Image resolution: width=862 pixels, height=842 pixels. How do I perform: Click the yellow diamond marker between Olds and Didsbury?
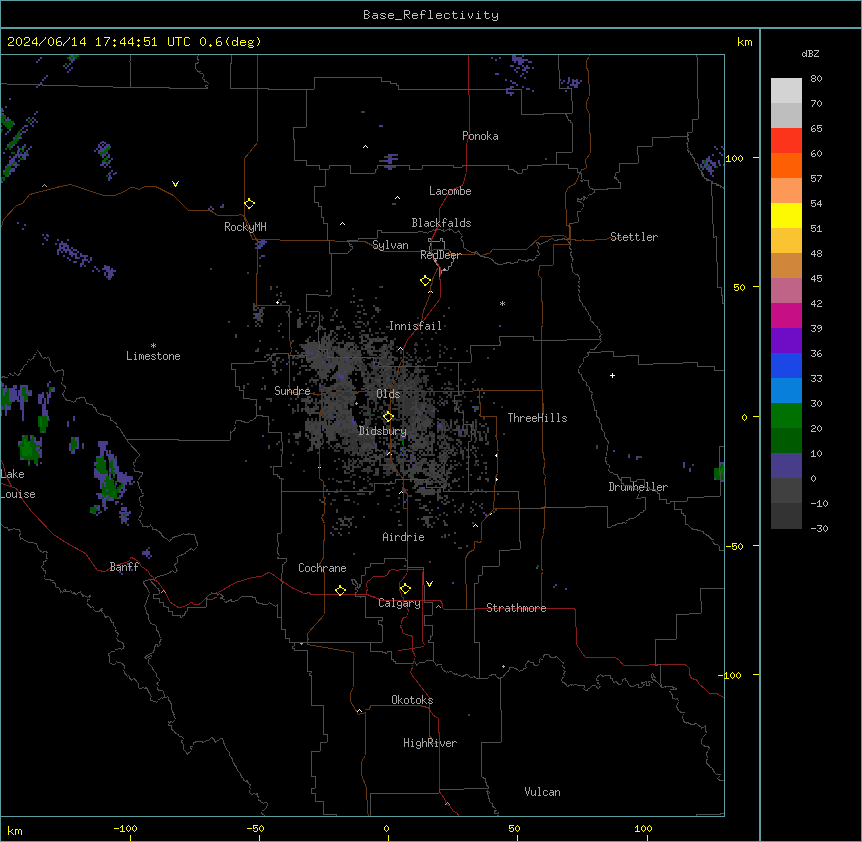click(388, 417)
